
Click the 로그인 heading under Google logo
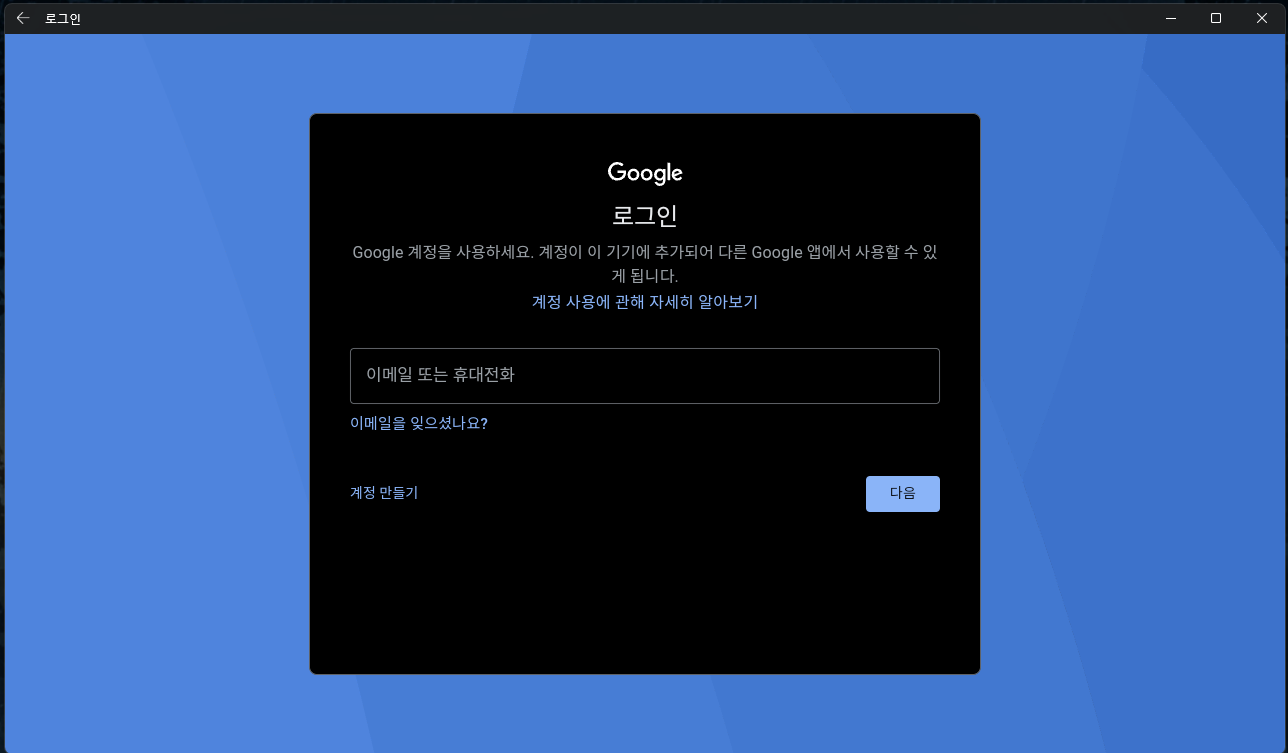(x=645, y=215)
